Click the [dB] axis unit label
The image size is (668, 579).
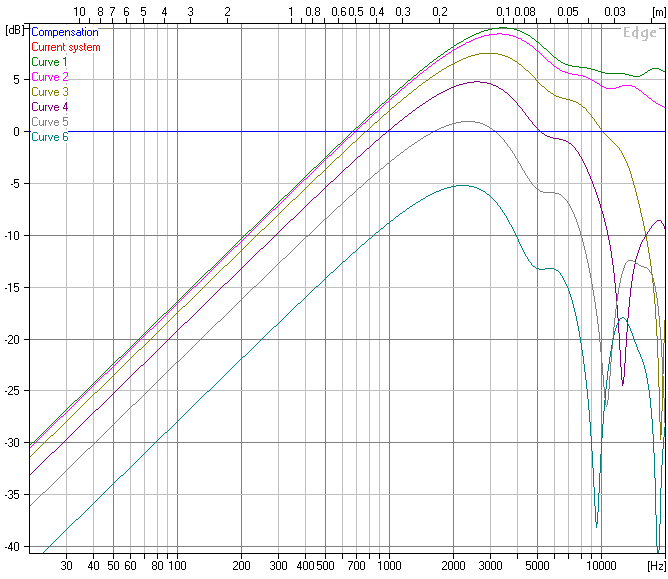coord(13,30)
